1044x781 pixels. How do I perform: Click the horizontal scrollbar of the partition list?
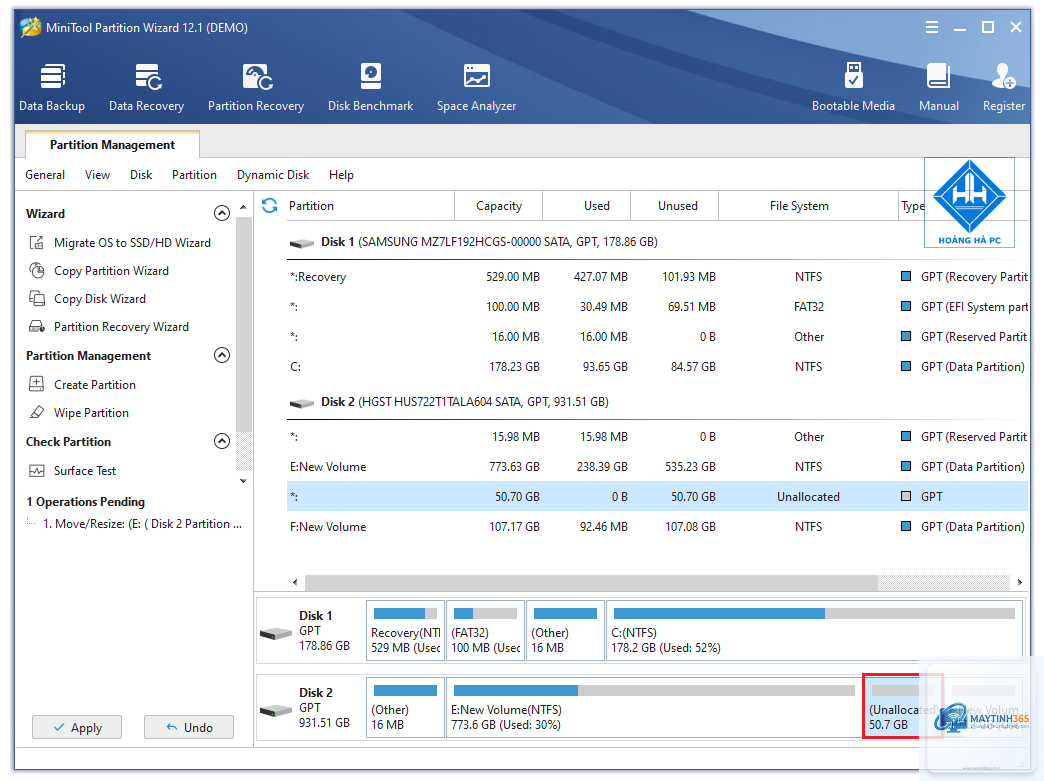tap(591, 583)
